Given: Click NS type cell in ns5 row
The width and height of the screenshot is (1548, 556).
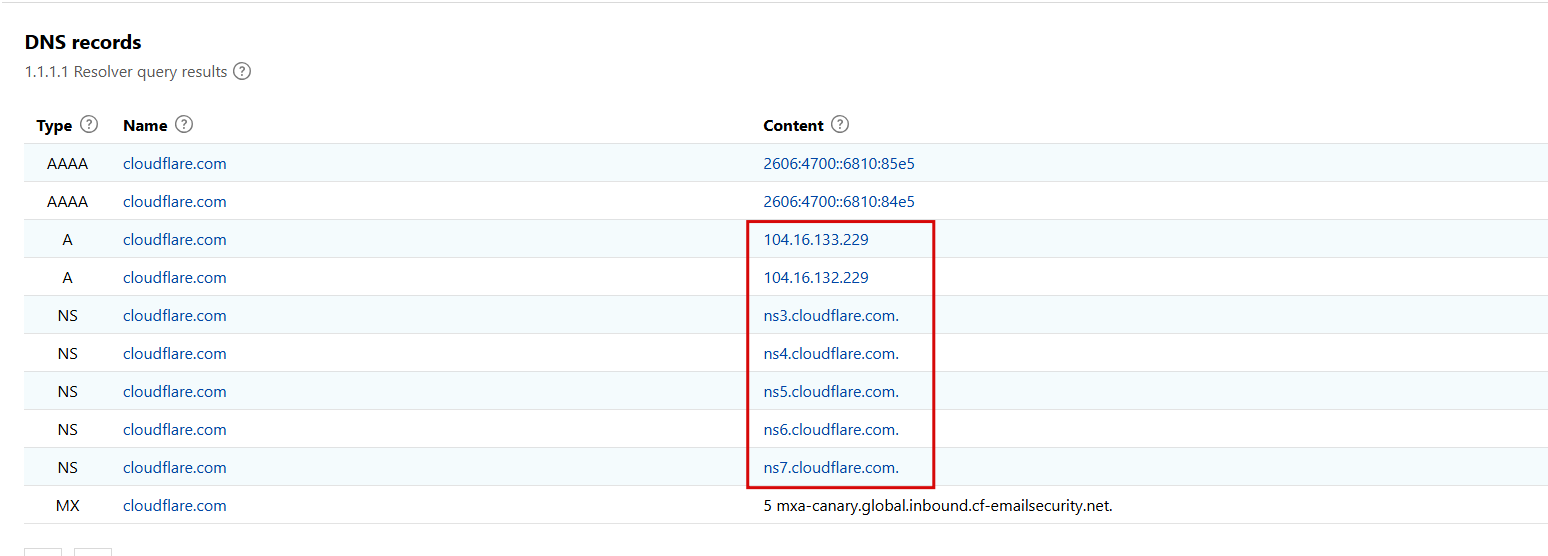Looking at the screenshot, I should click(x=68, y=391).
